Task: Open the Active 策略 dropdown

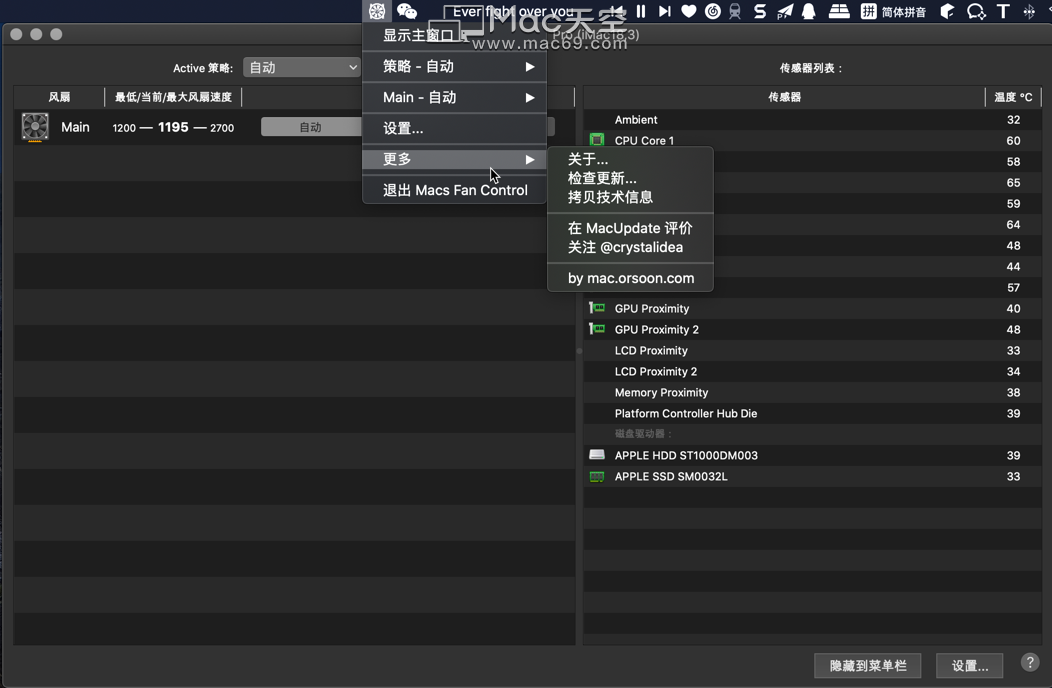Action: click(302, 67)
